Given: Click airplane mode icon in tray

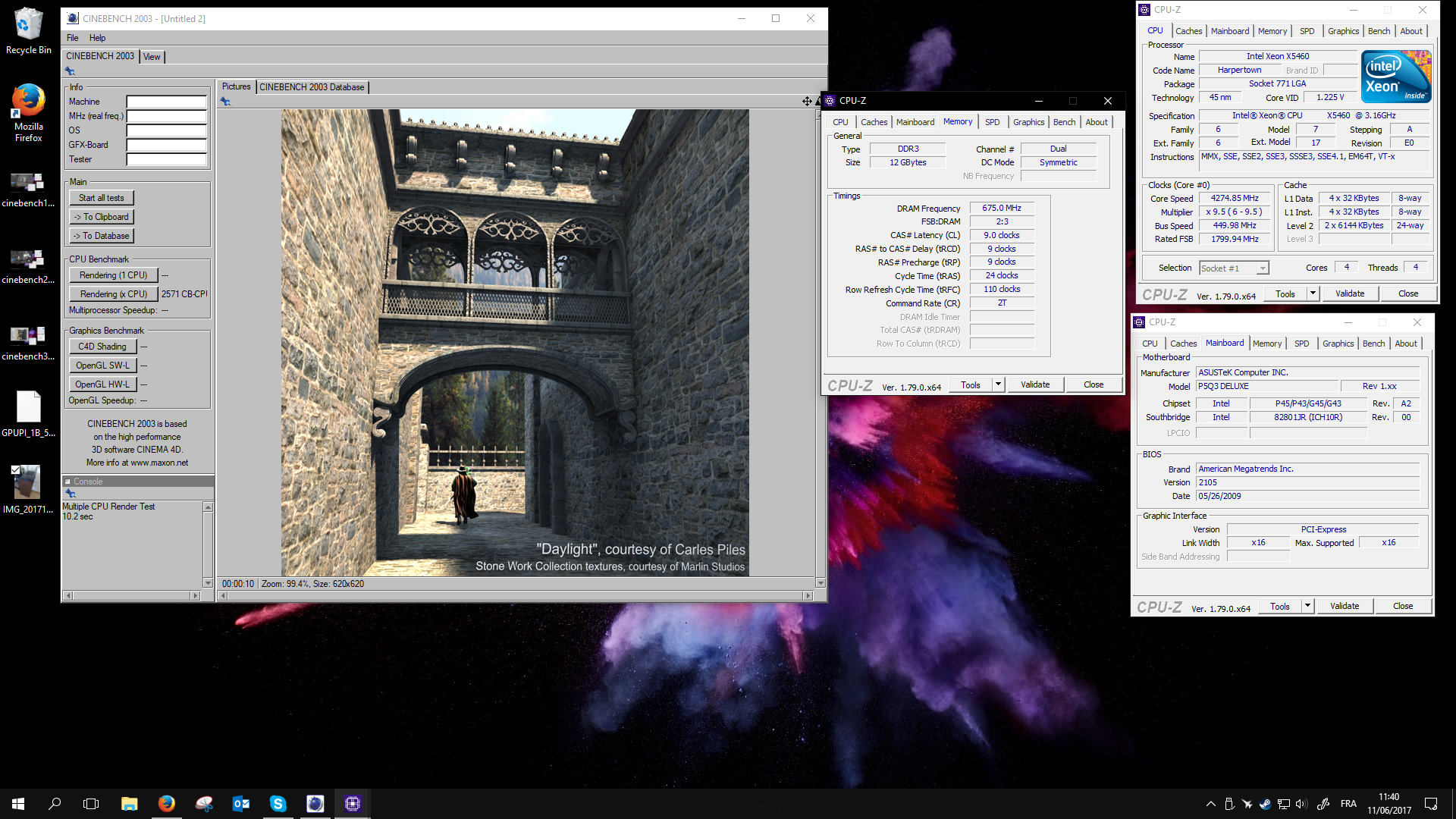Looking at the screenshot, I should tap(1247, 804).
